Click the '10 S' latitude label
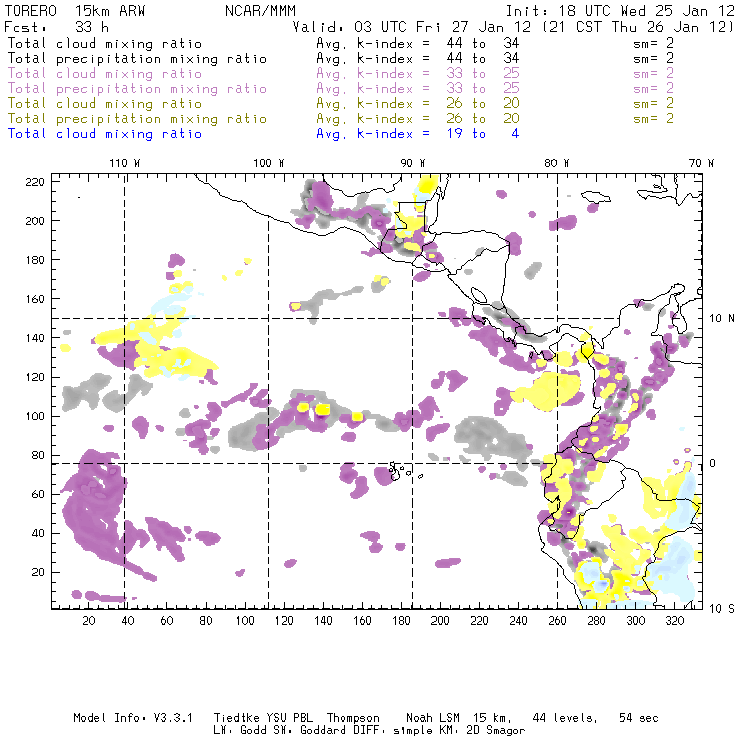Screen dimensions: 740x740 (722, 609)
